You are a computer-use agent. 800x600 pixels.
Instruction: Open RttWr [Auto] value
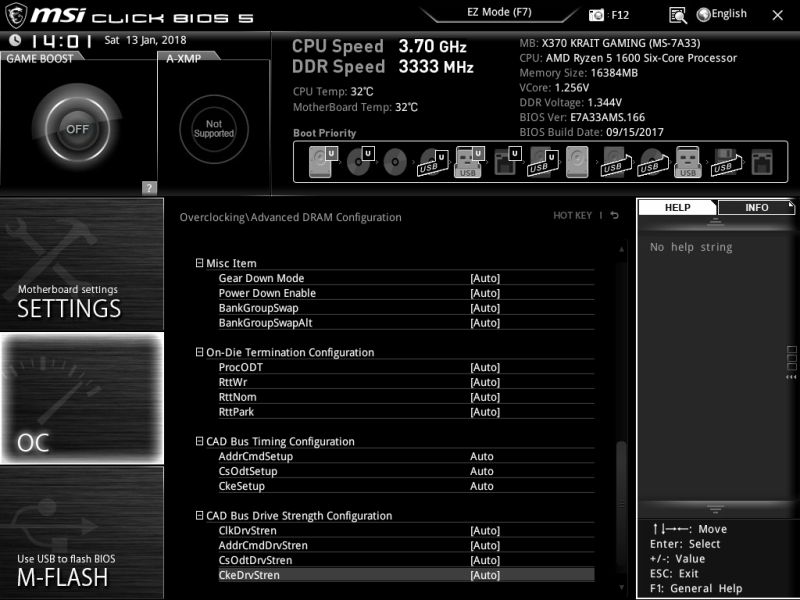tap(485, 382)
